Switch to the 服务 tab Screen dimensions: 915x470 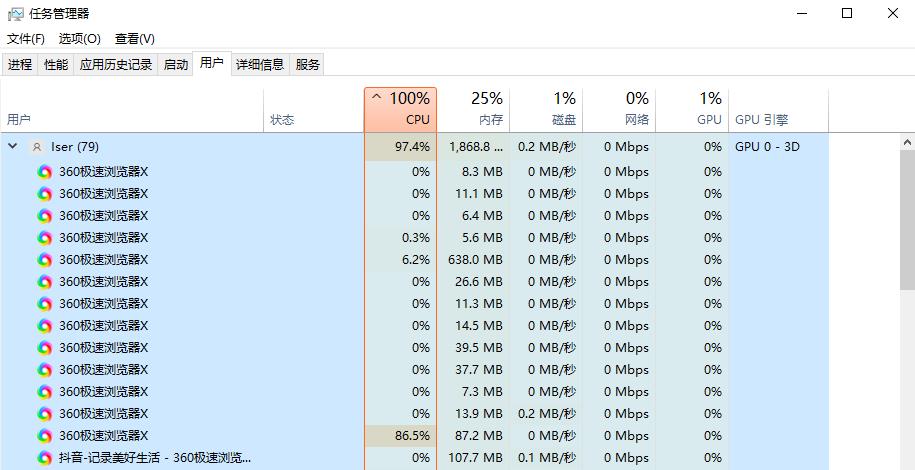point(308,65)
